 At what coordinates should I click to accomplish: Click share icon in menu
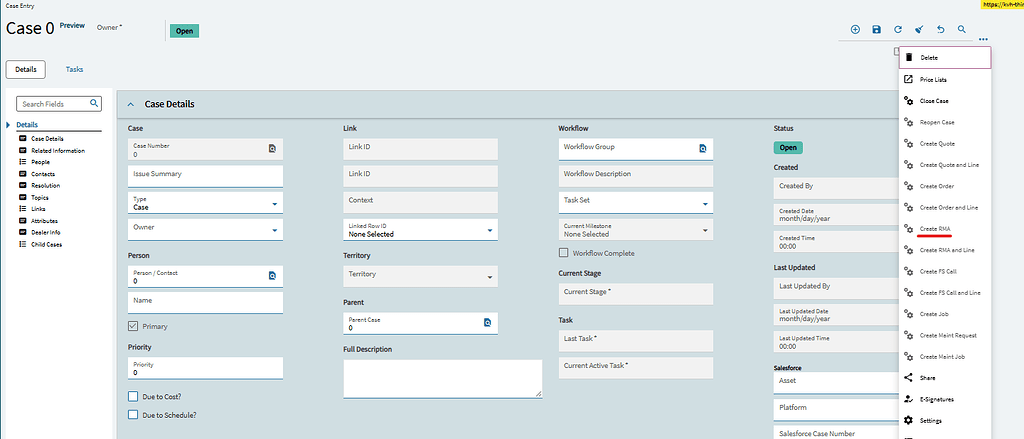(908, 378)
